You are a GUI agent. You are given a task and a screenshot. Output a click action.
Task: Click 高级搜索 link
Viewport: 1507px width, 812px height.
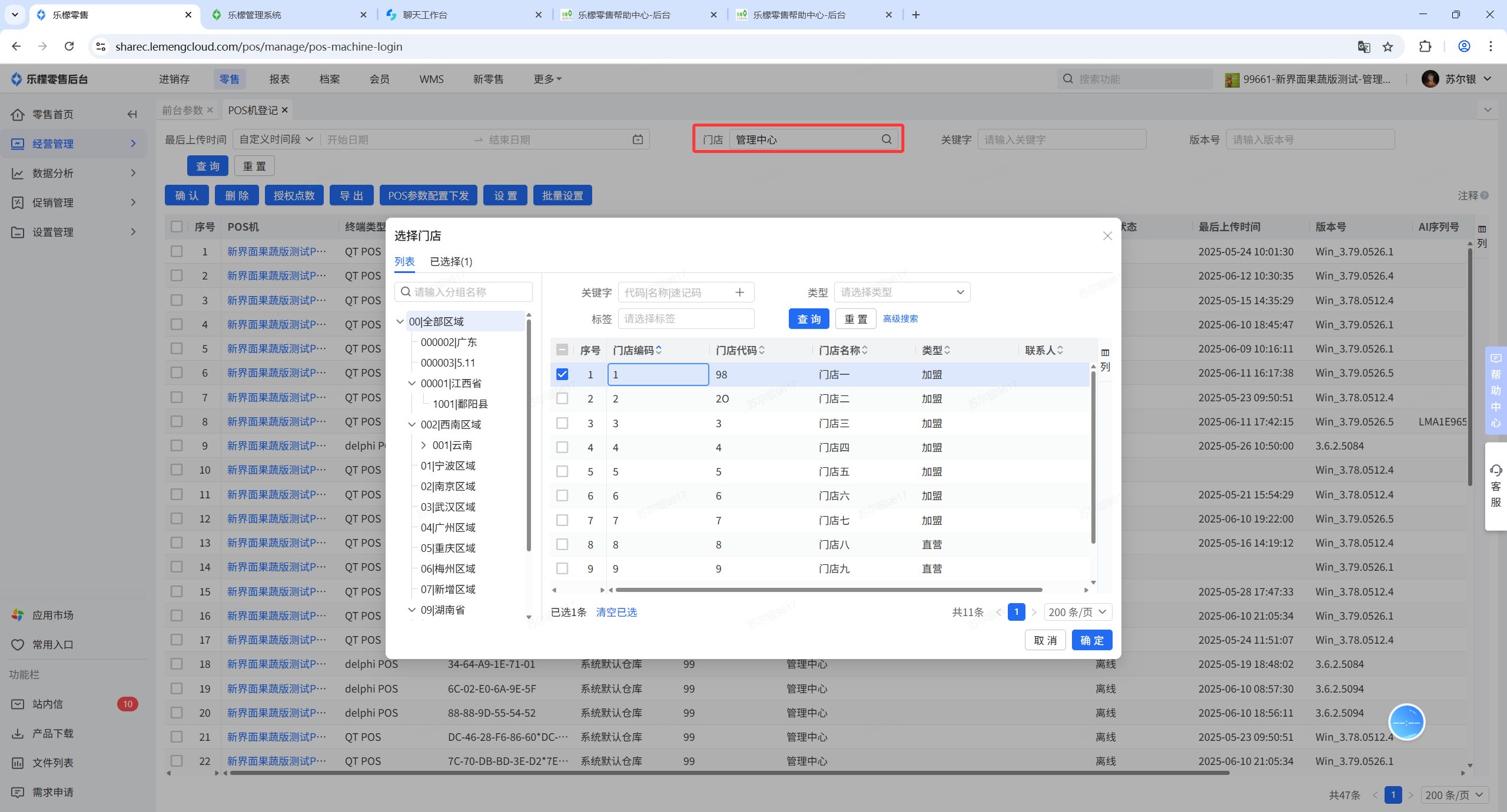900,319
